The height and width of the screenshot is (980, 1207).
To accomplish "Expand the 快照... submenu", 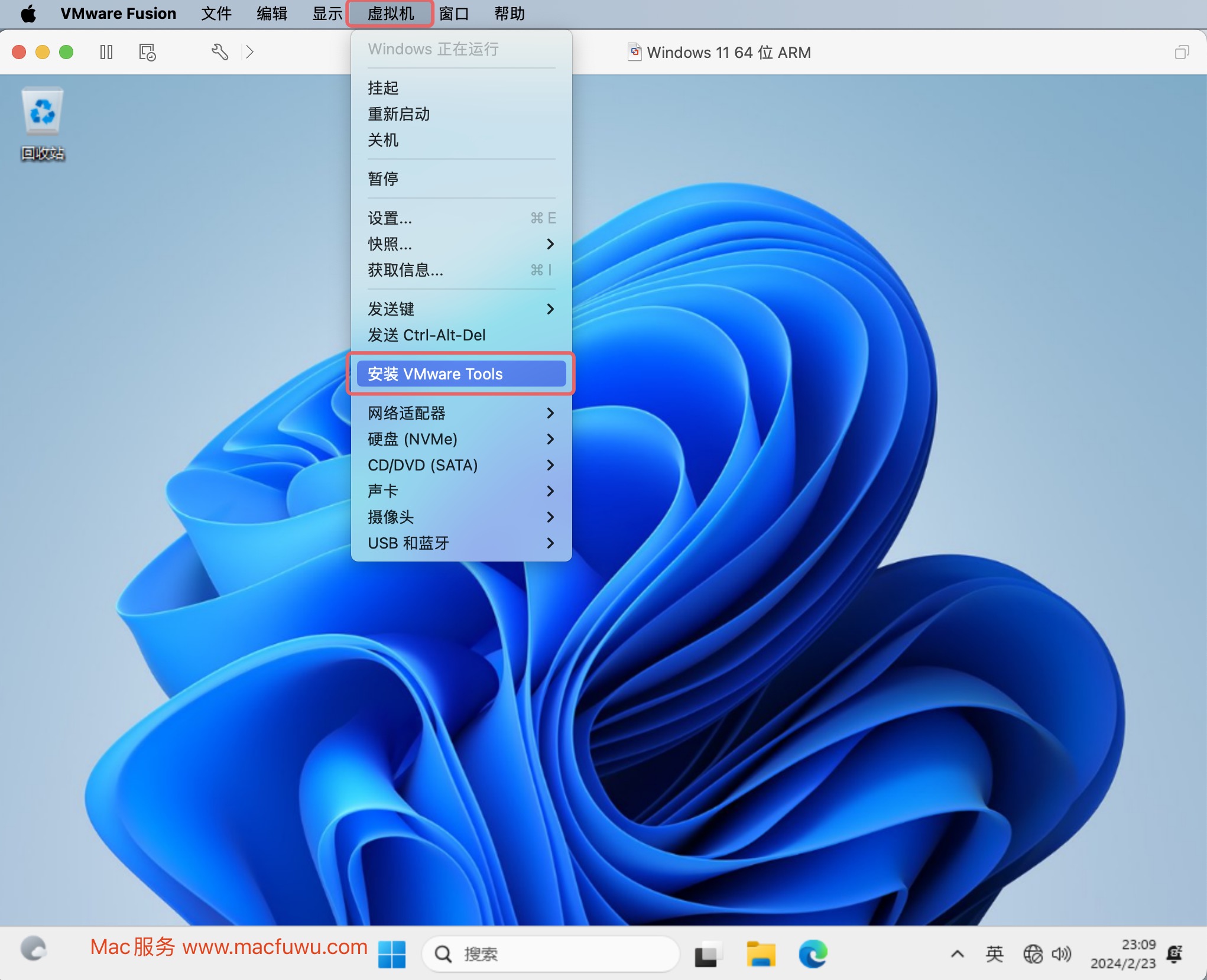I will pyautogui.click(x=461, y=244).
